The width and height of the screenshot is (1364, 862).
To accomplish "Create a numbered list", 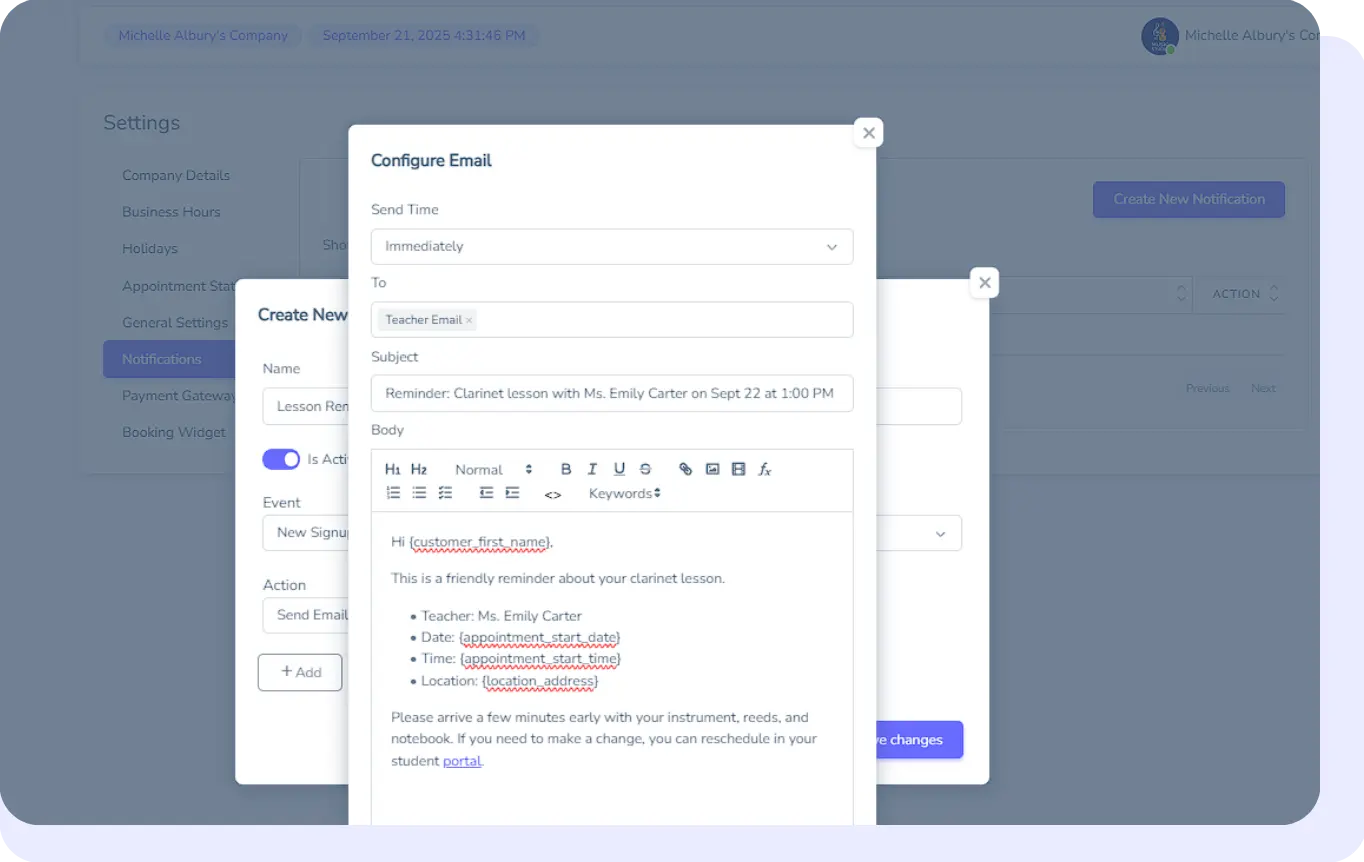I will pyautogui.click(x=393, y=493).
